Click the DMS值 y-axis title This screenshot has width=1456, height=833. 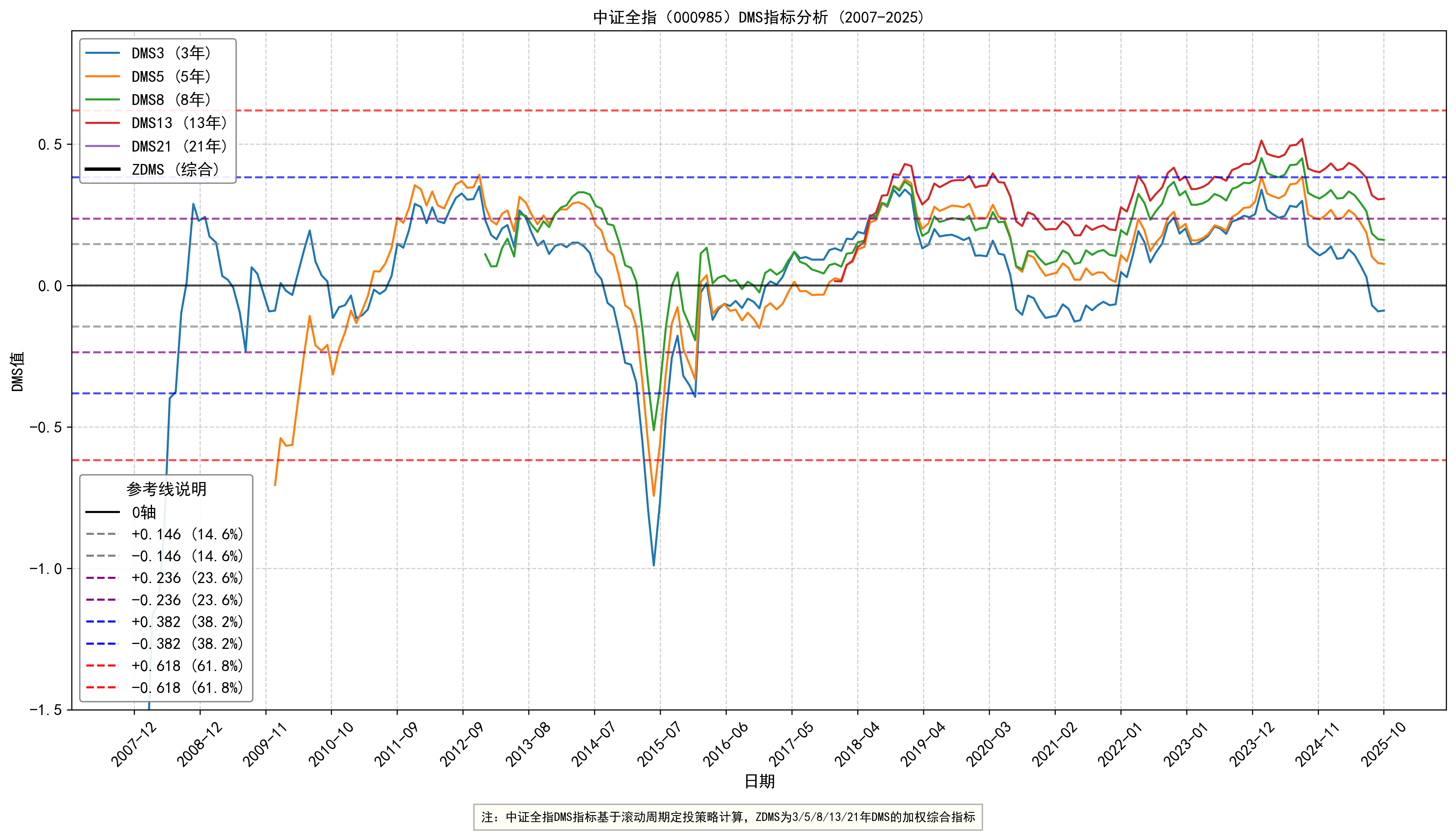pyautogui.click(x=18, y=372)
